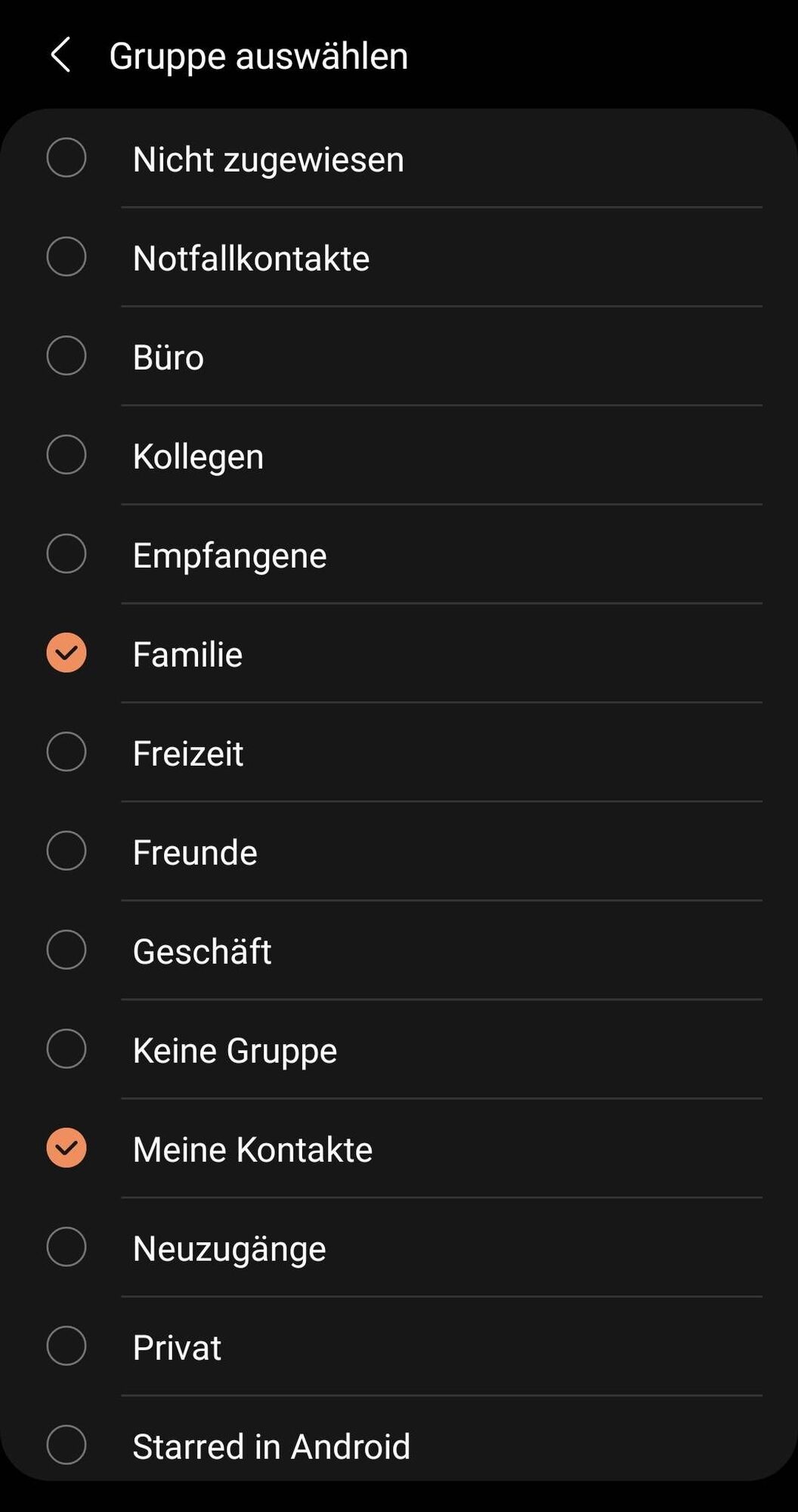Uncheck the Familie group

click(x=66, y=652)
